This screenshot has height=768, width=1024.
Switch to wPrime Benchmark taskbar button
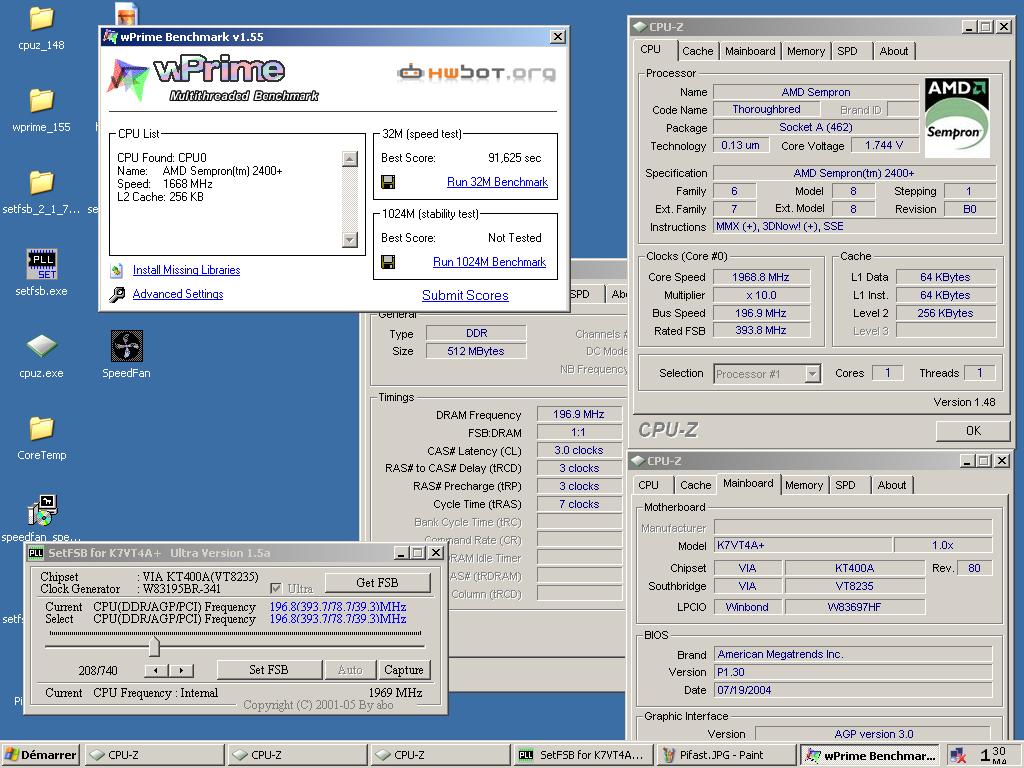pyautogui.click(x=870, y=756)
